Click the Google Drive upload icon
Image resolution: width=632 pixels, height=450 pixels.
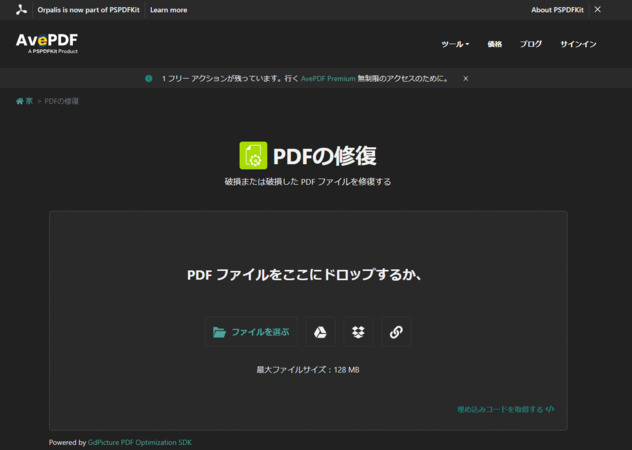coord(322,332)
